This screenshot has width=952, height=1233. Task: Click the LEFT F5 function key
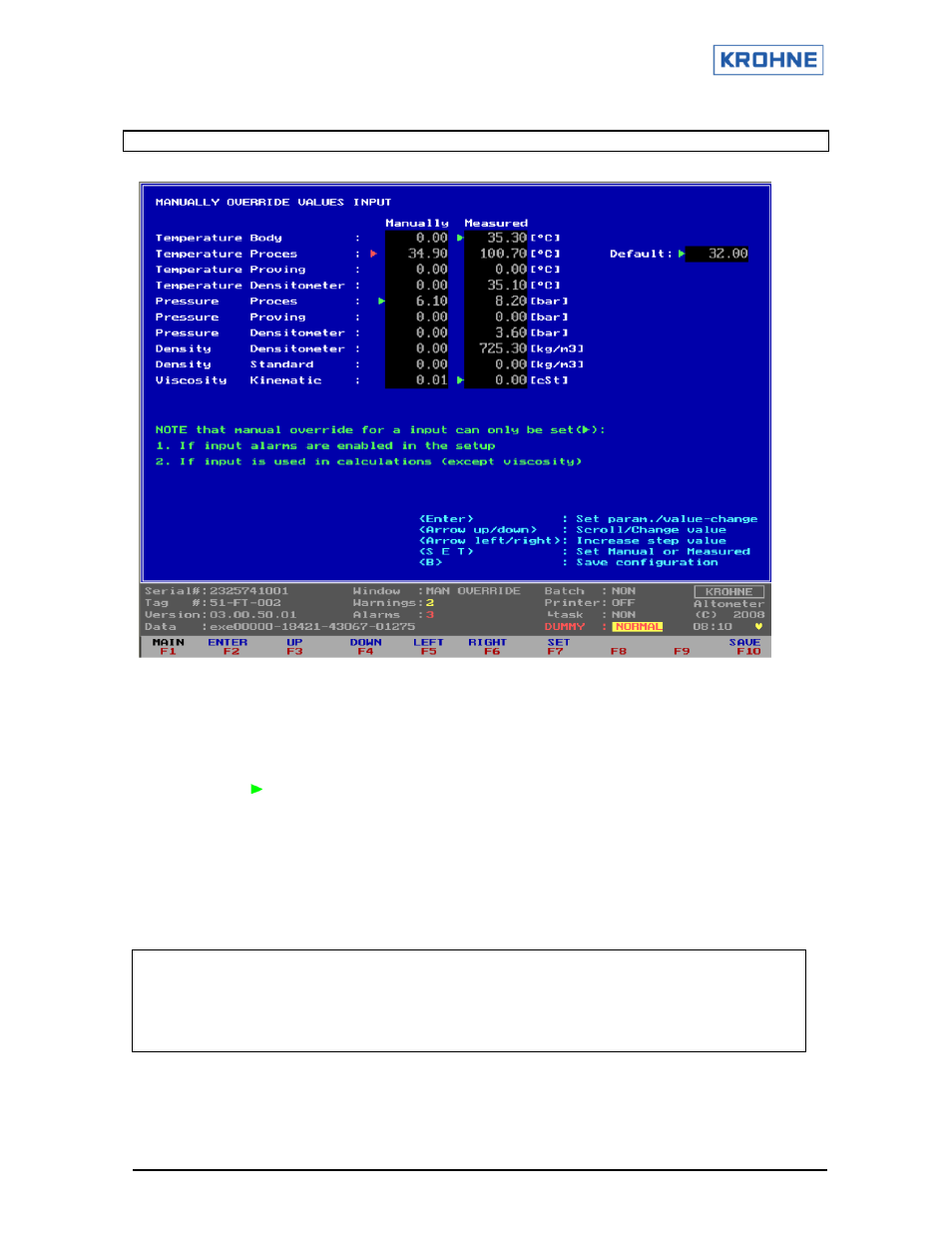428,647
